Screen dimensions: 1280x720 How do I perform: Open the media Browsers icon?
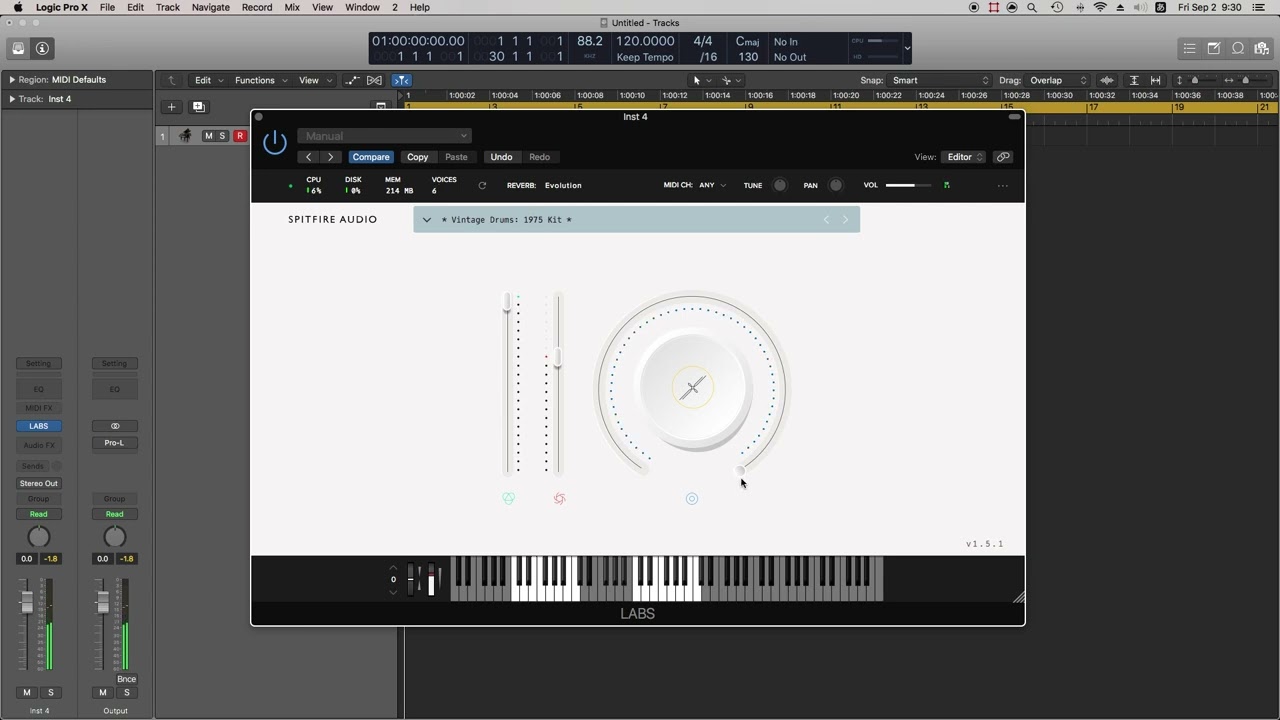[1262, 48]
